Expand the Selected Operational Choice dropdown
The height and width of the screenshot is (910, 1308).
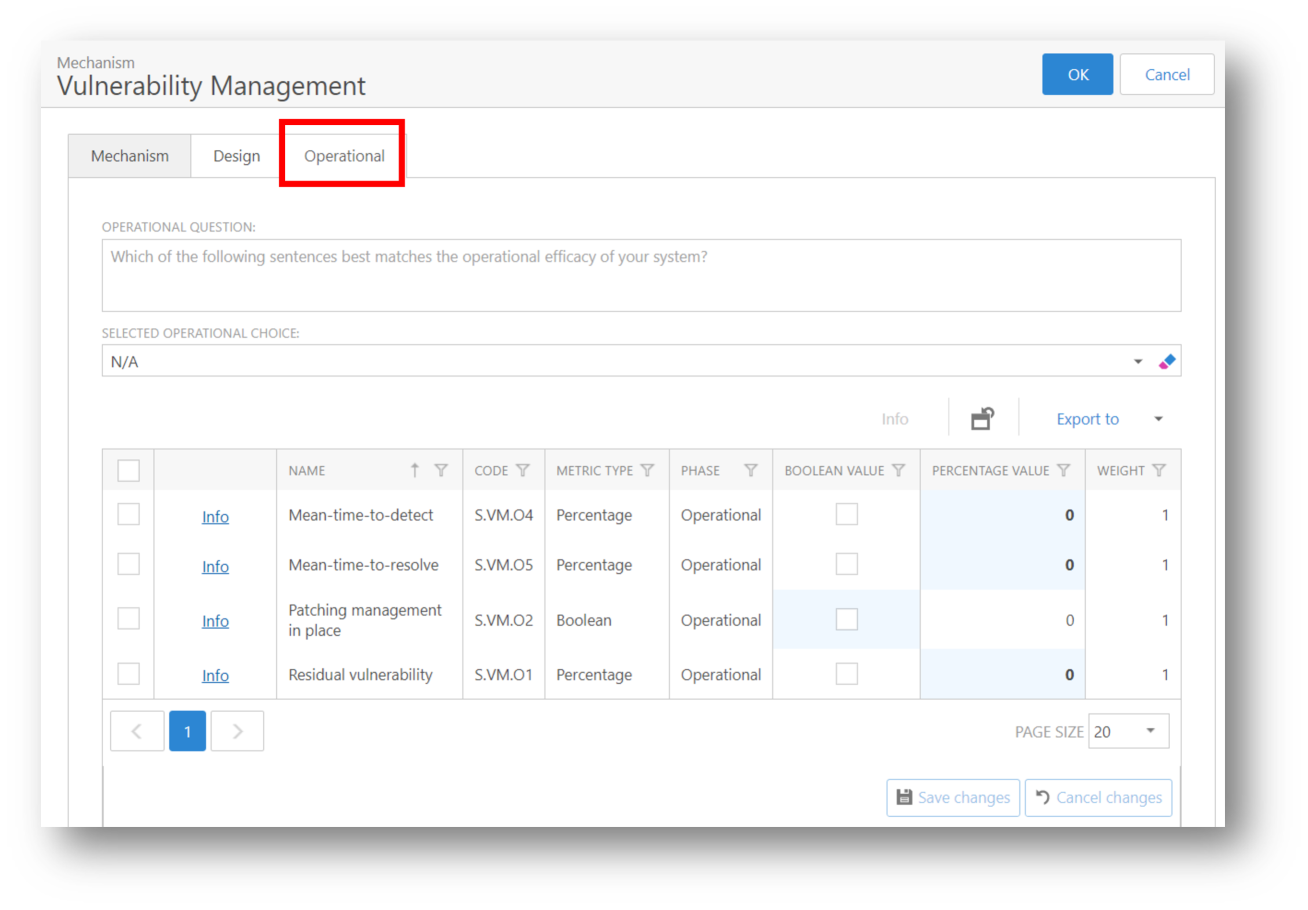(1138, 362)
